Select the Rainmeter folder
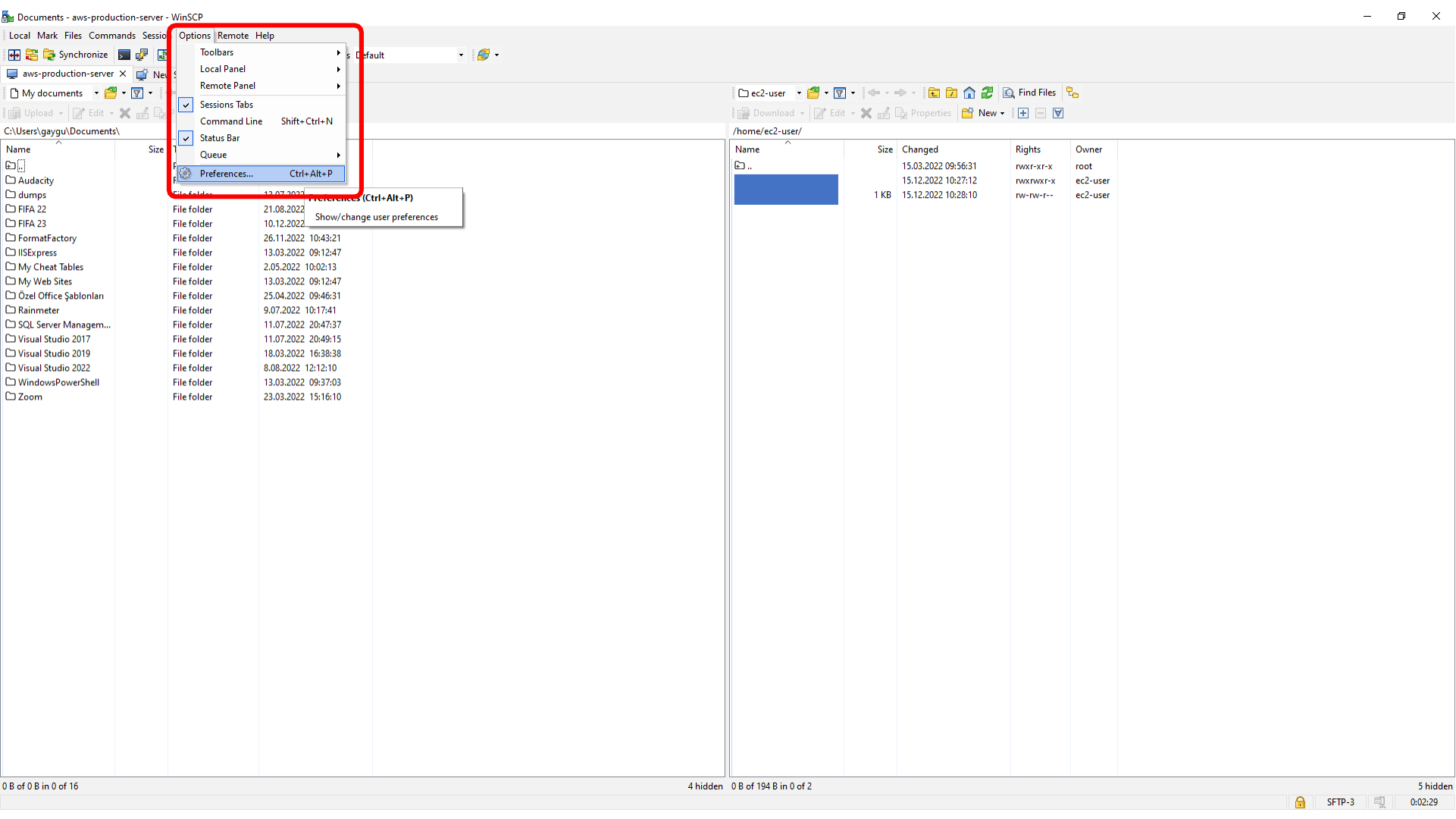The image size is (1456, 819). [x=39, y=310]
